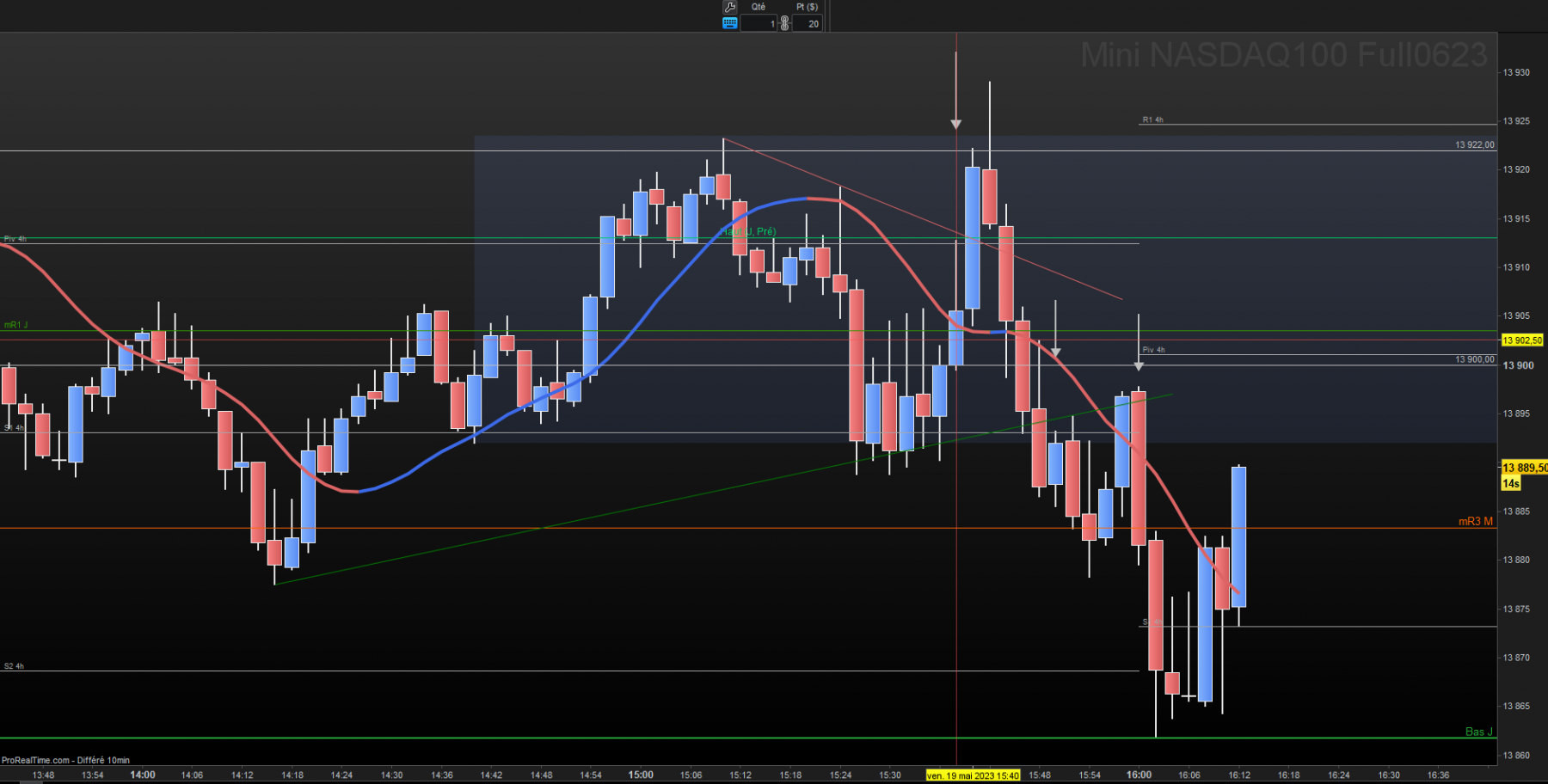Open the wrench settings icon
The height and width of the screenshot is (784, 1548).
click(x=730, y=7)
